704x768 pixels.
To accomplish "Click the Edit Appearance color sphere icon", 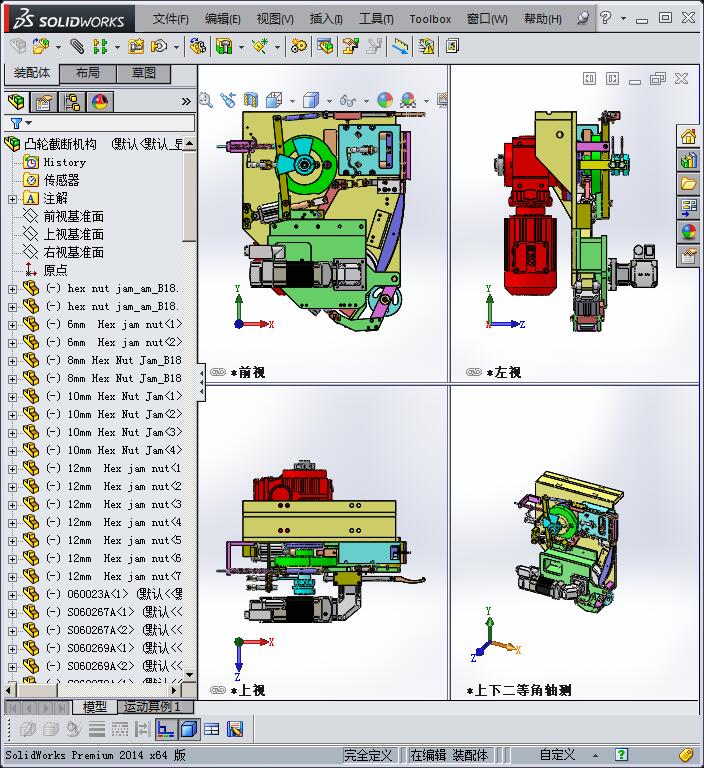I will pos(385,100).
